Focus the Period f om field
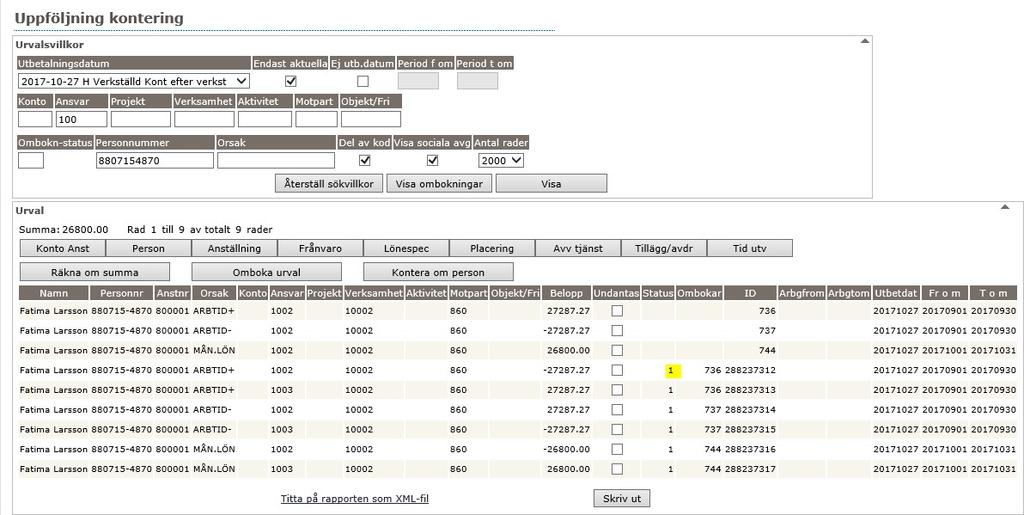Viewport: 1024px width, 515px height. pyautogui.click(x=418, y=81)
